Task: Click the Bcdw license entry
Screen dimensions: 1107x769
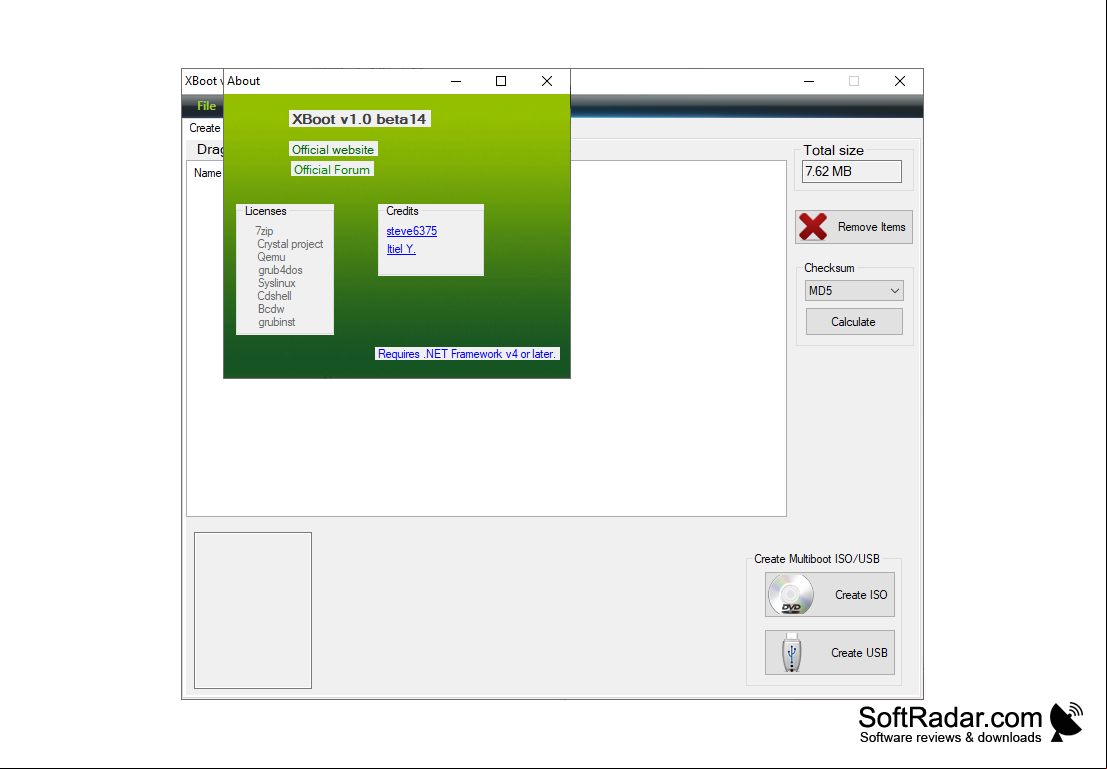Action: pyautogui.click(x=271, y=309)
